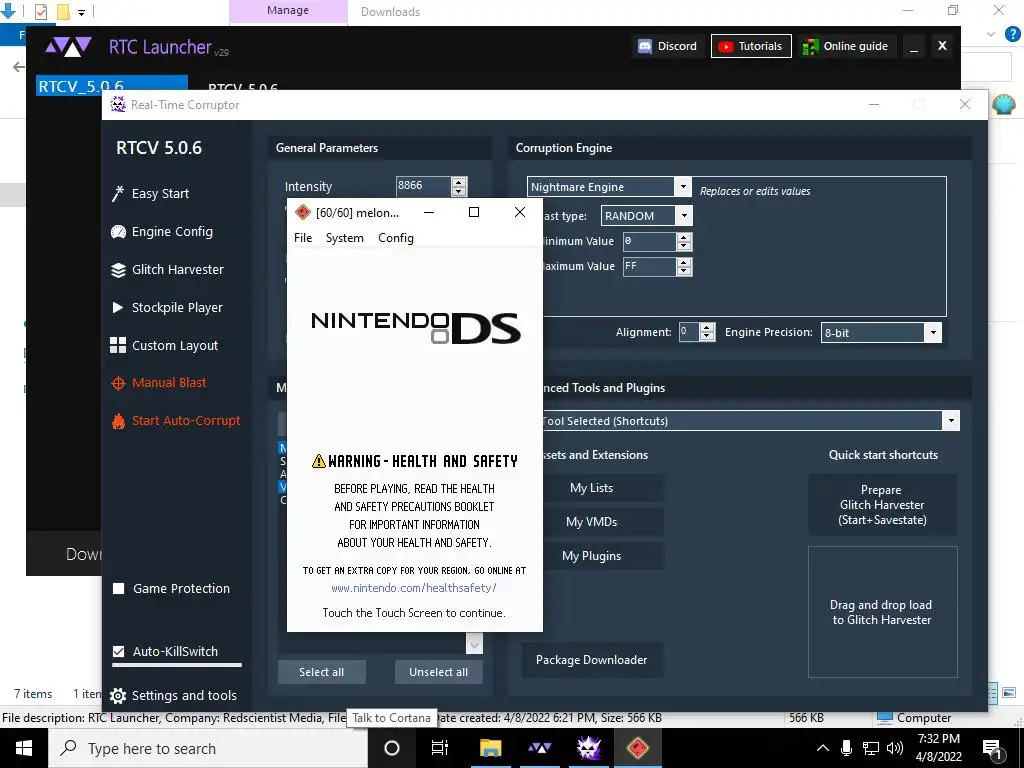1024x768 pixels.
Task: Click the Maximum Value stepper arrows
Action: 684,266
